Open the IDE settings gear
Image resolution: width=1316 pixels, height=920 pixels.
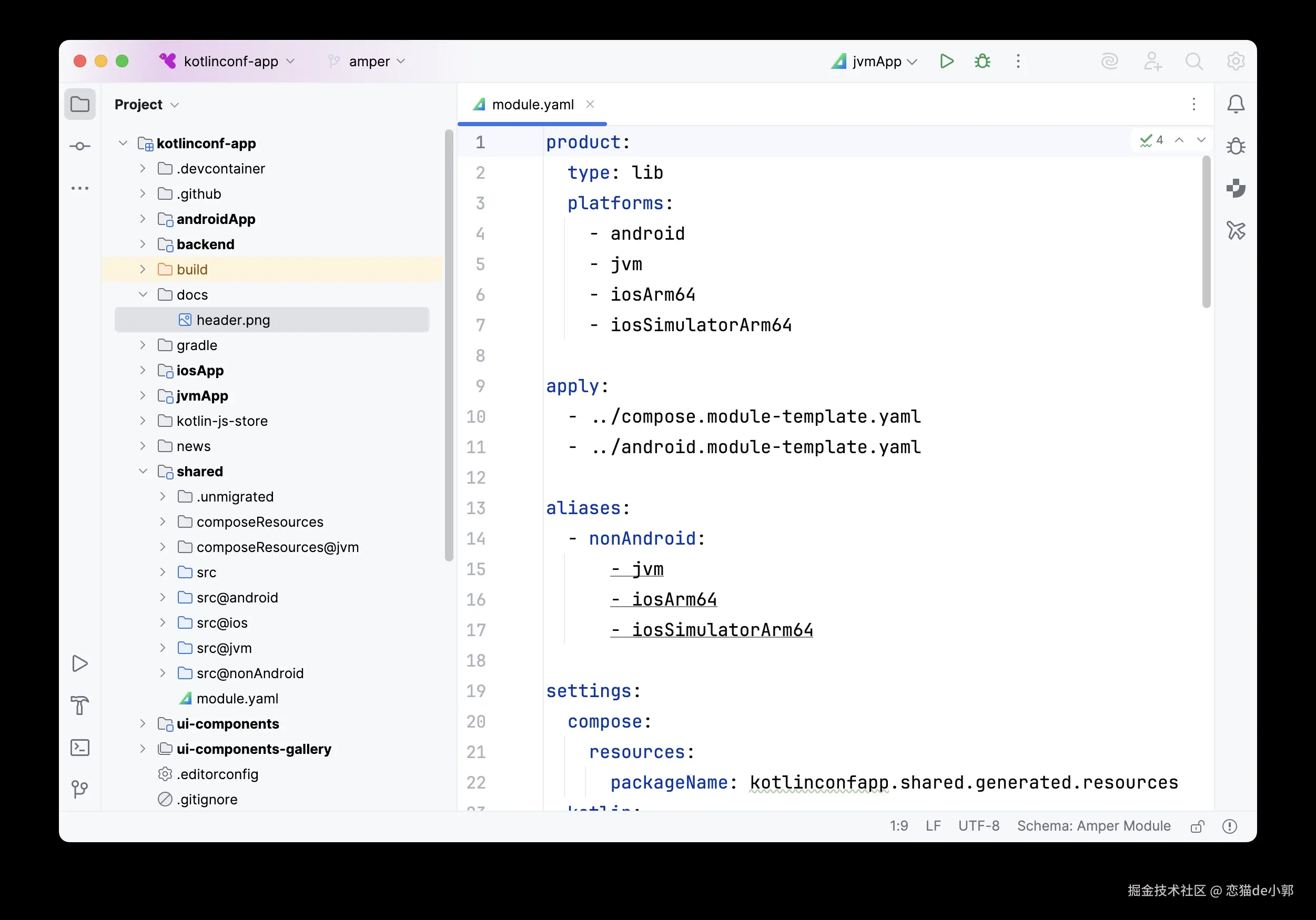(1235, 62)
